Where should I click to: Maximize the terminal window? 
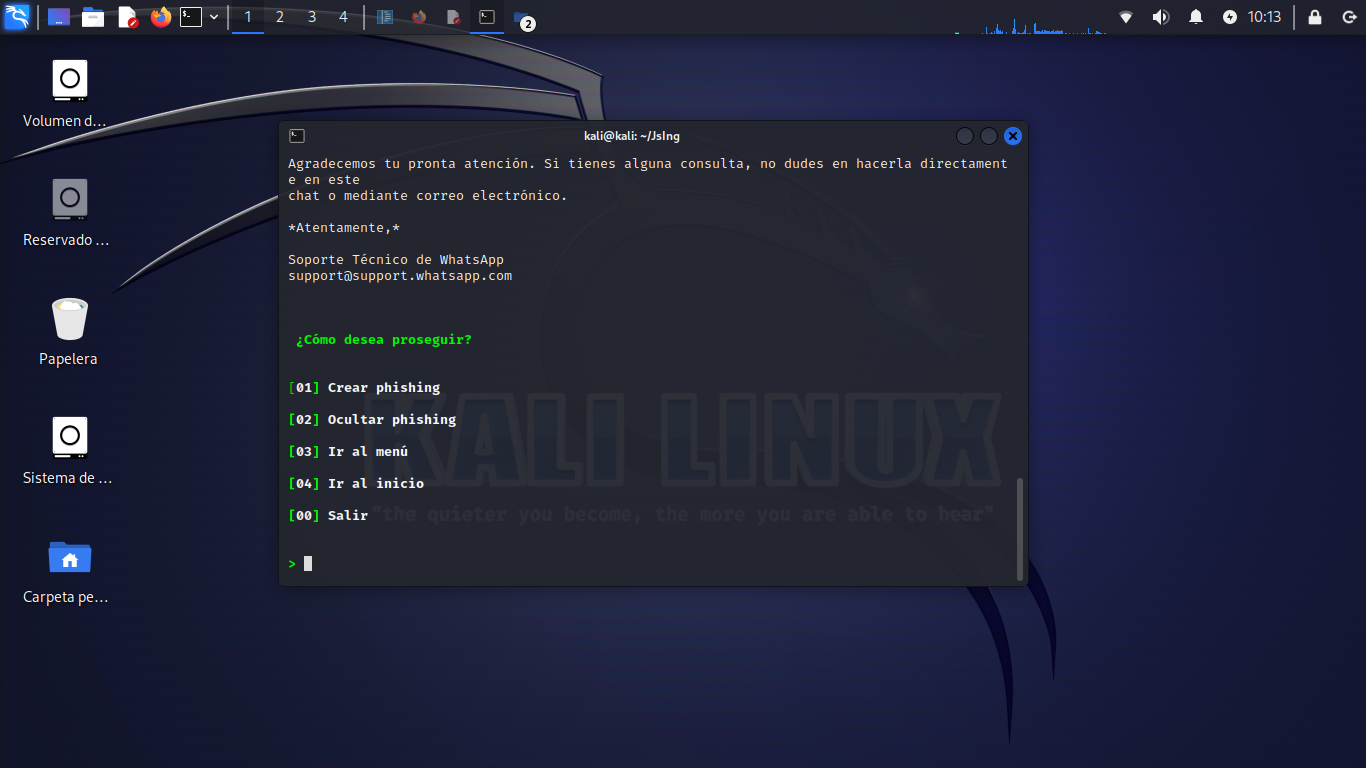(x=989, y=136)
